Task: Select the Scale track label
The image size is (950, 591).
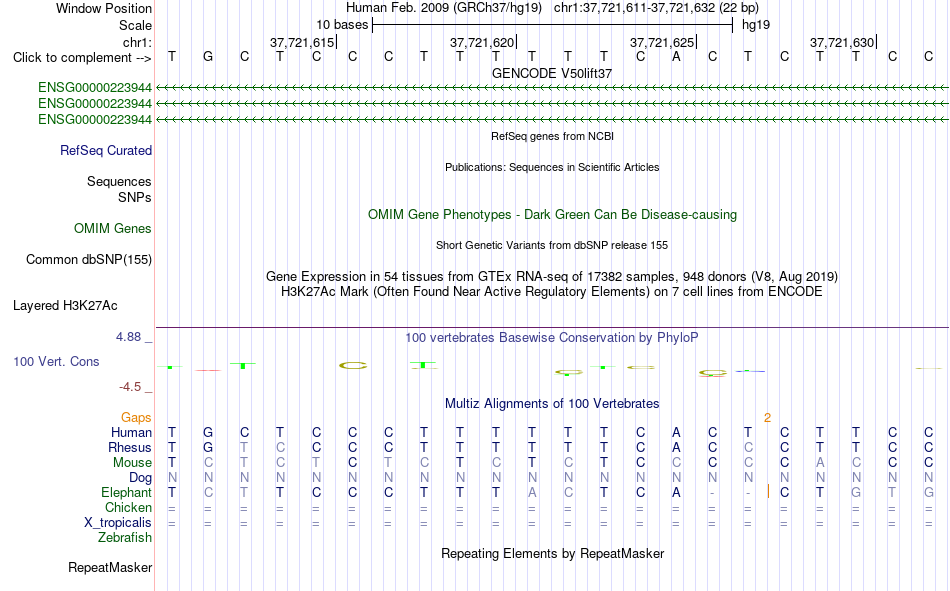Action: (x=135, y=25)
